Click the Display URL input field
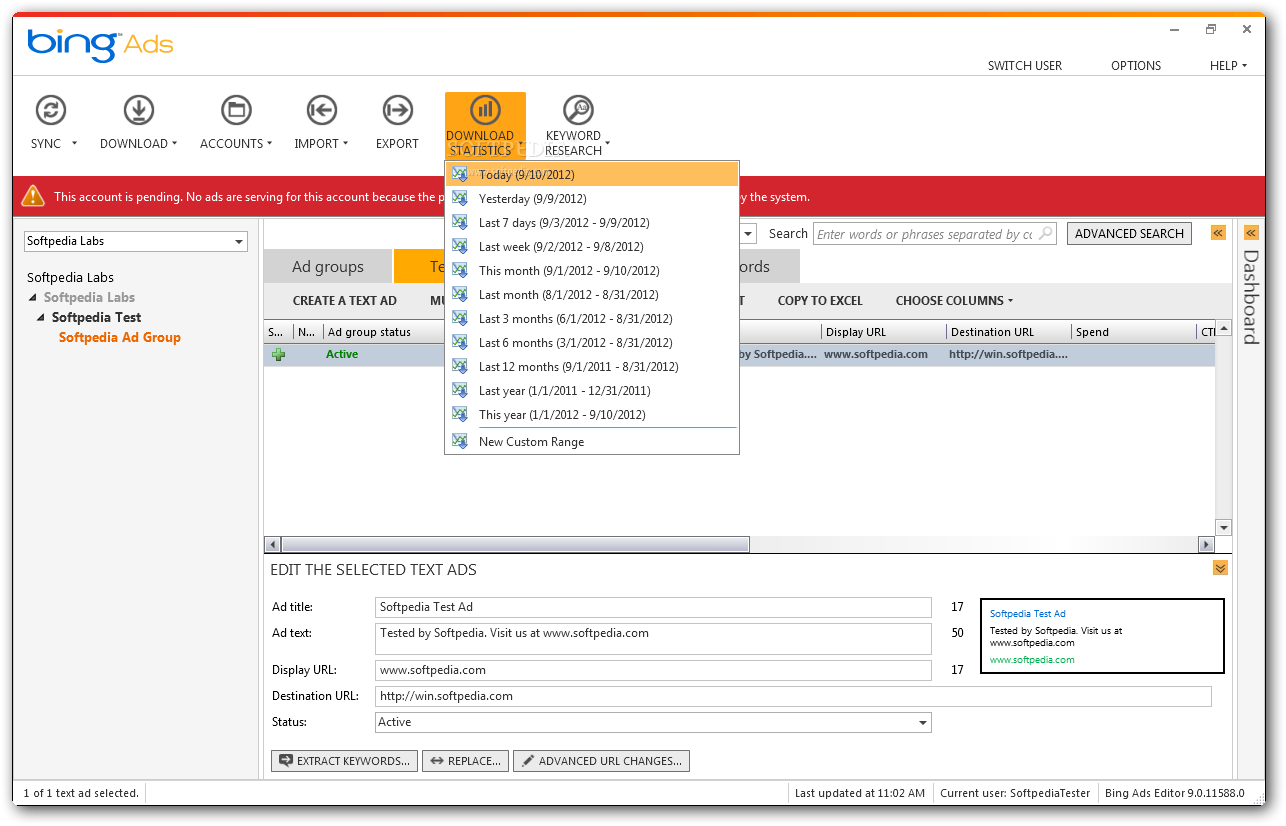This screenshot has width=1286, height=826. coord(653,670)
